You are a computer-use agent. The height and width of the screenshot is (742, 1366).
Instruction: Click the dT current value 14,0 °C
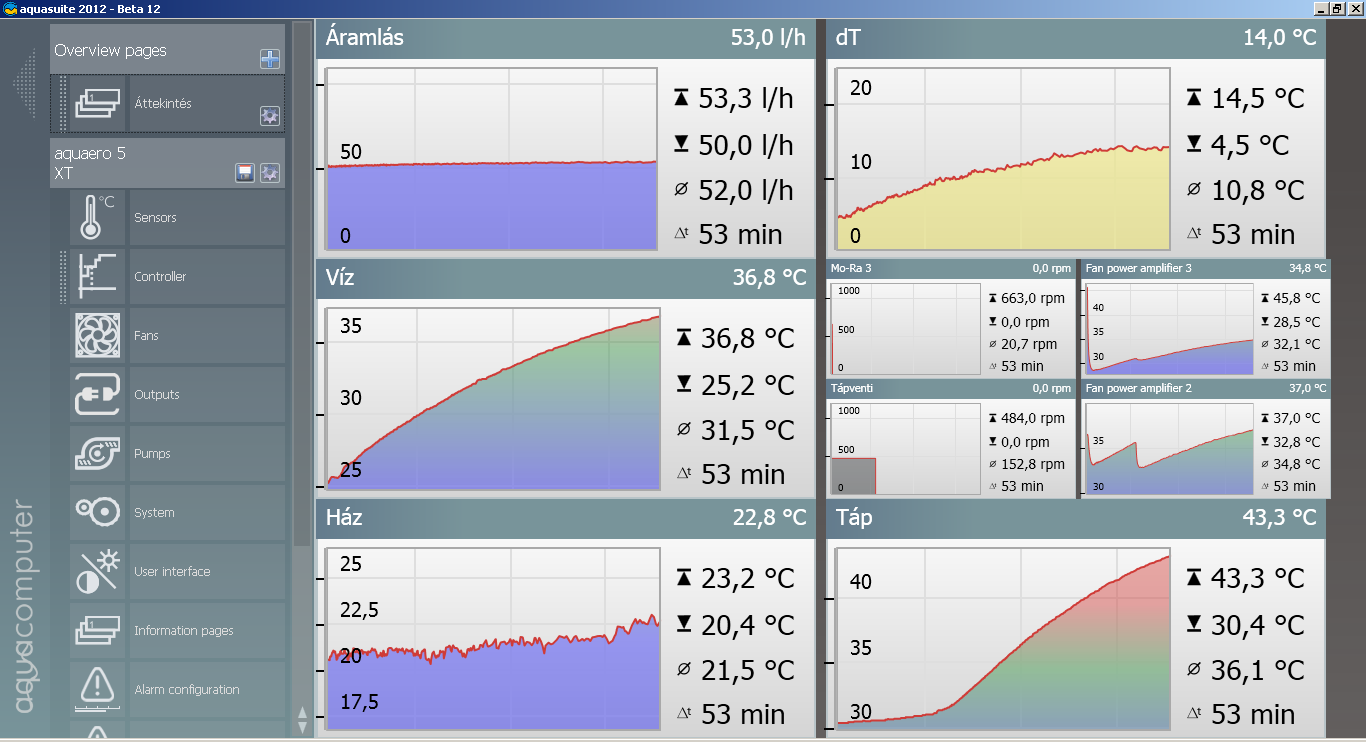tap(1280, 38)
